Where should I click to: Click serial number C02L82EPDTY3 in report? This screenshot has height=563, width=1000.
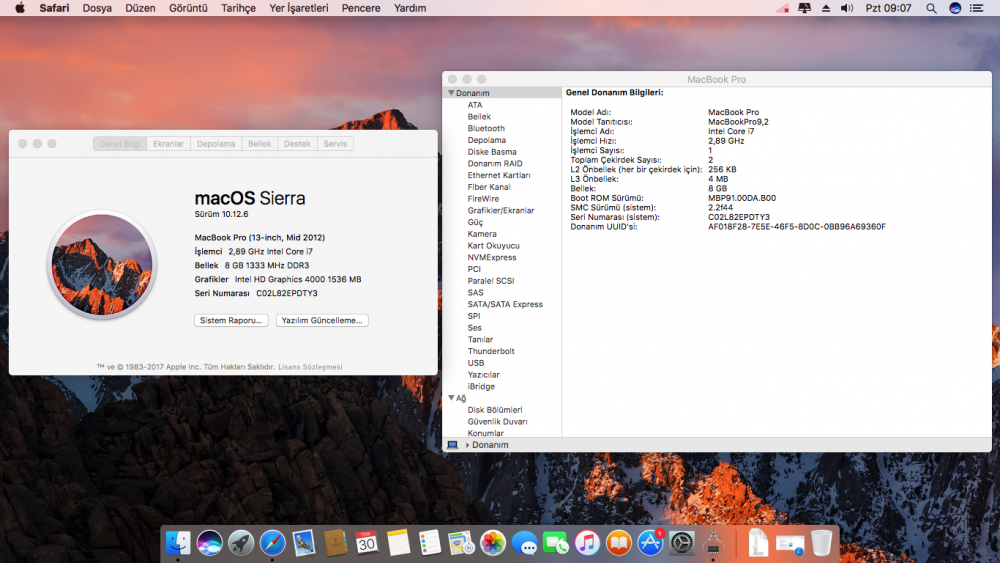coord(739,217)
